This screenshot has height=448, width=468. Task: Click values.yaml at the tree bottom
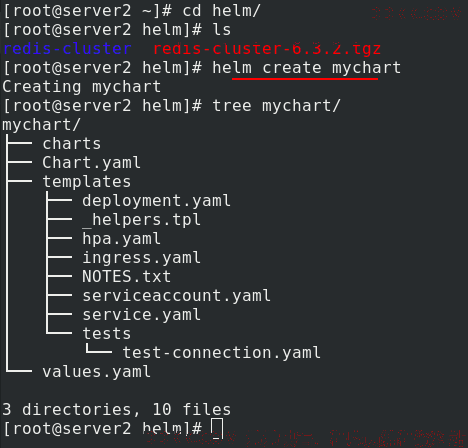(96, 372)
